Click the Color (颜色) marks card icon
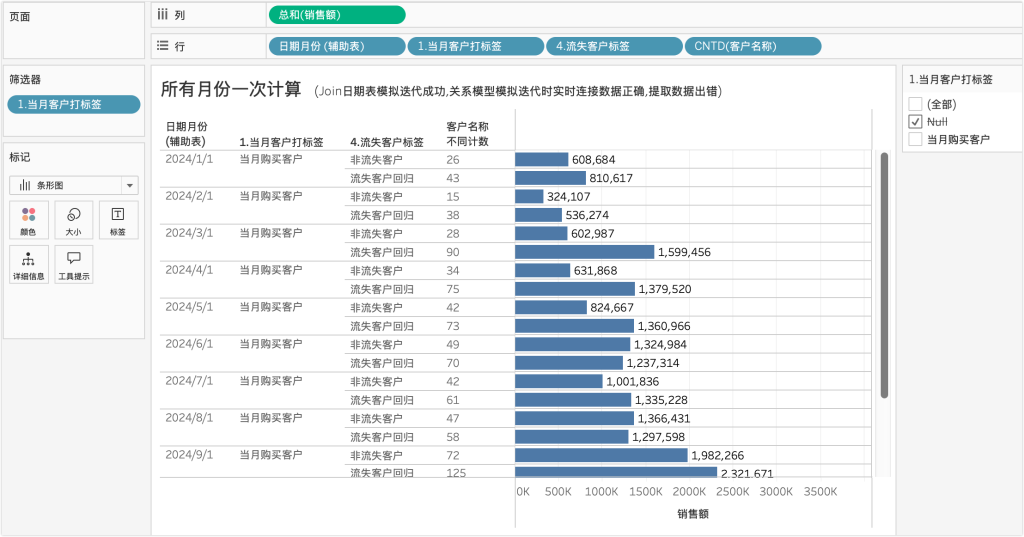The width and height of the screenshot is (1024, 537). (28, 215)
